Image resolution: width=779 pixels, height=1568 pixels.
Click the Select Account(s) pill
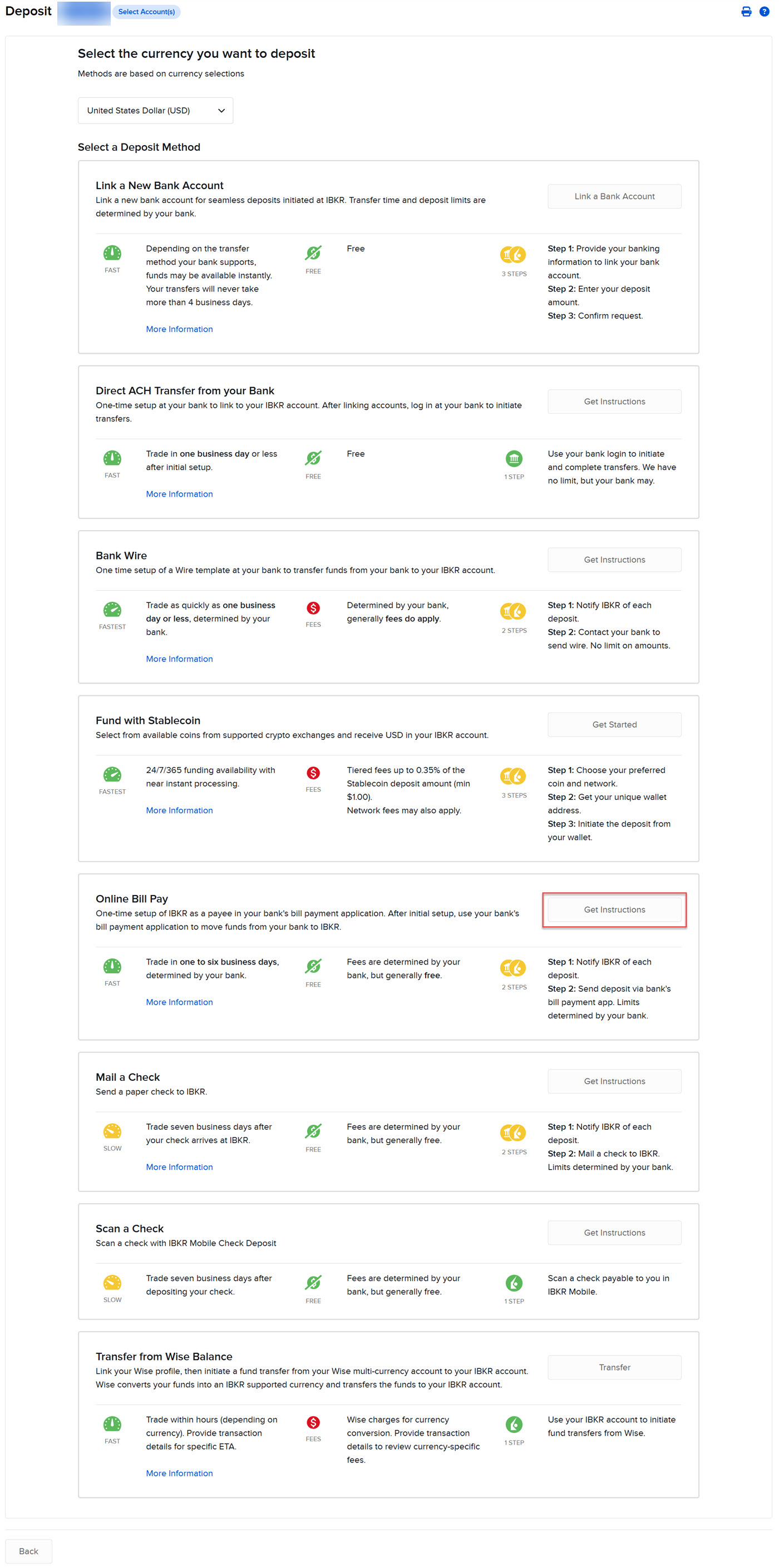pyautogui.click(x=146, y=12)
